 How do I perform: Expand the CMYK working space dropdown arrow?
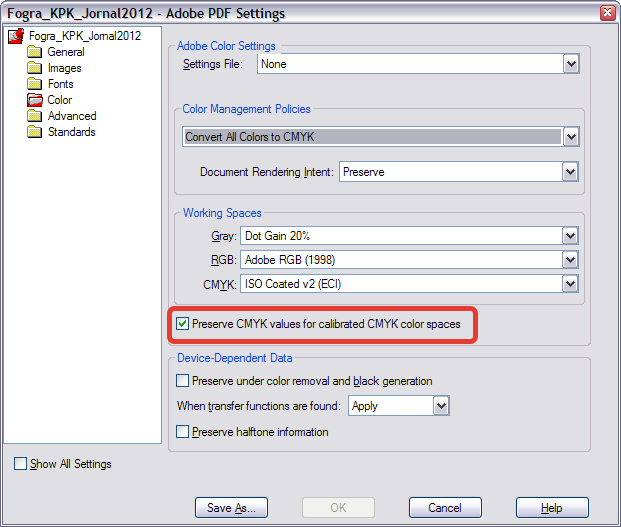570,284
